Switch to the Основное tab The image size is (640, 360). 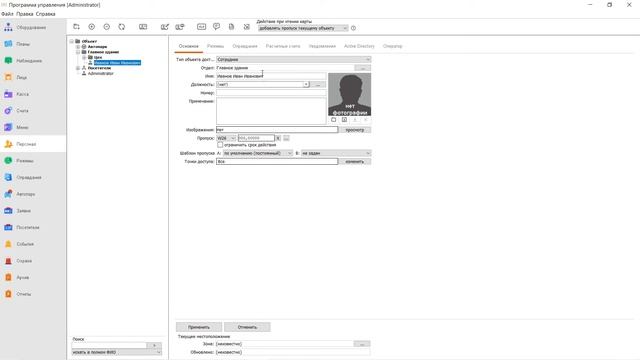189,46
